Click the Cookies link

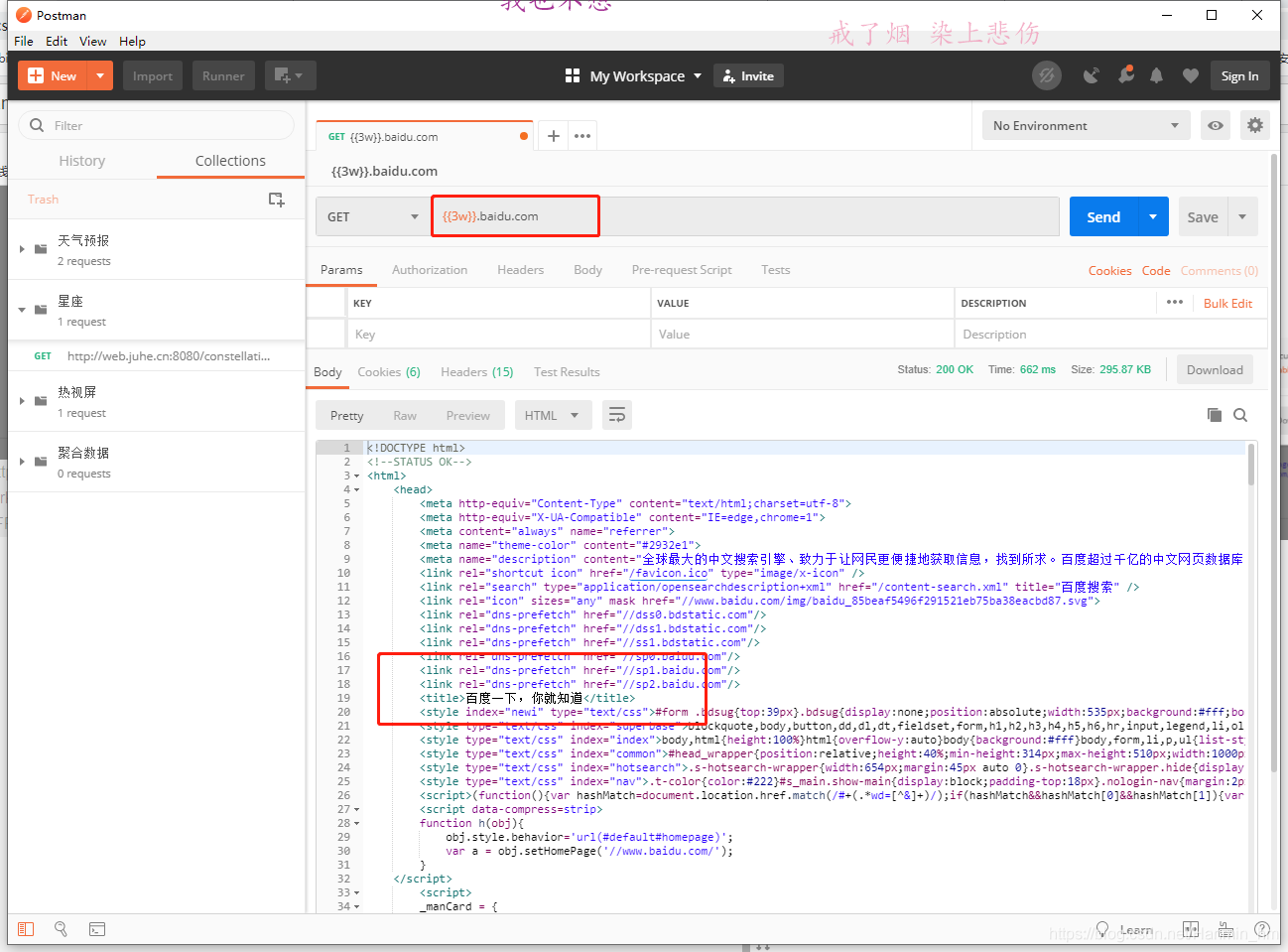pyautogui.click(x=1109, y=271)
